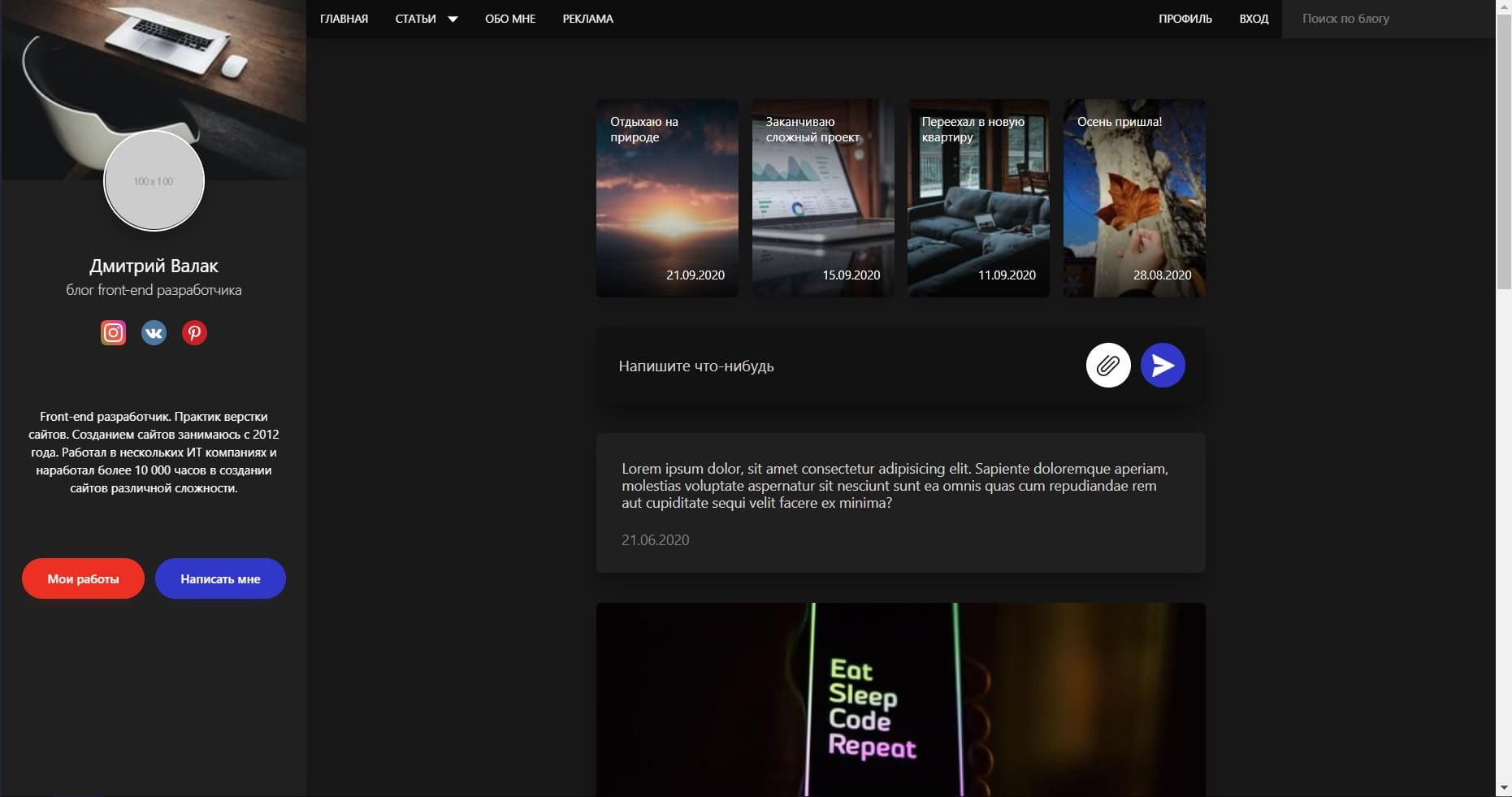Click the blue send message arrow
The width and height of the screenshot is (1512, 797).
pyautogui.click(x=1163, y=366)
